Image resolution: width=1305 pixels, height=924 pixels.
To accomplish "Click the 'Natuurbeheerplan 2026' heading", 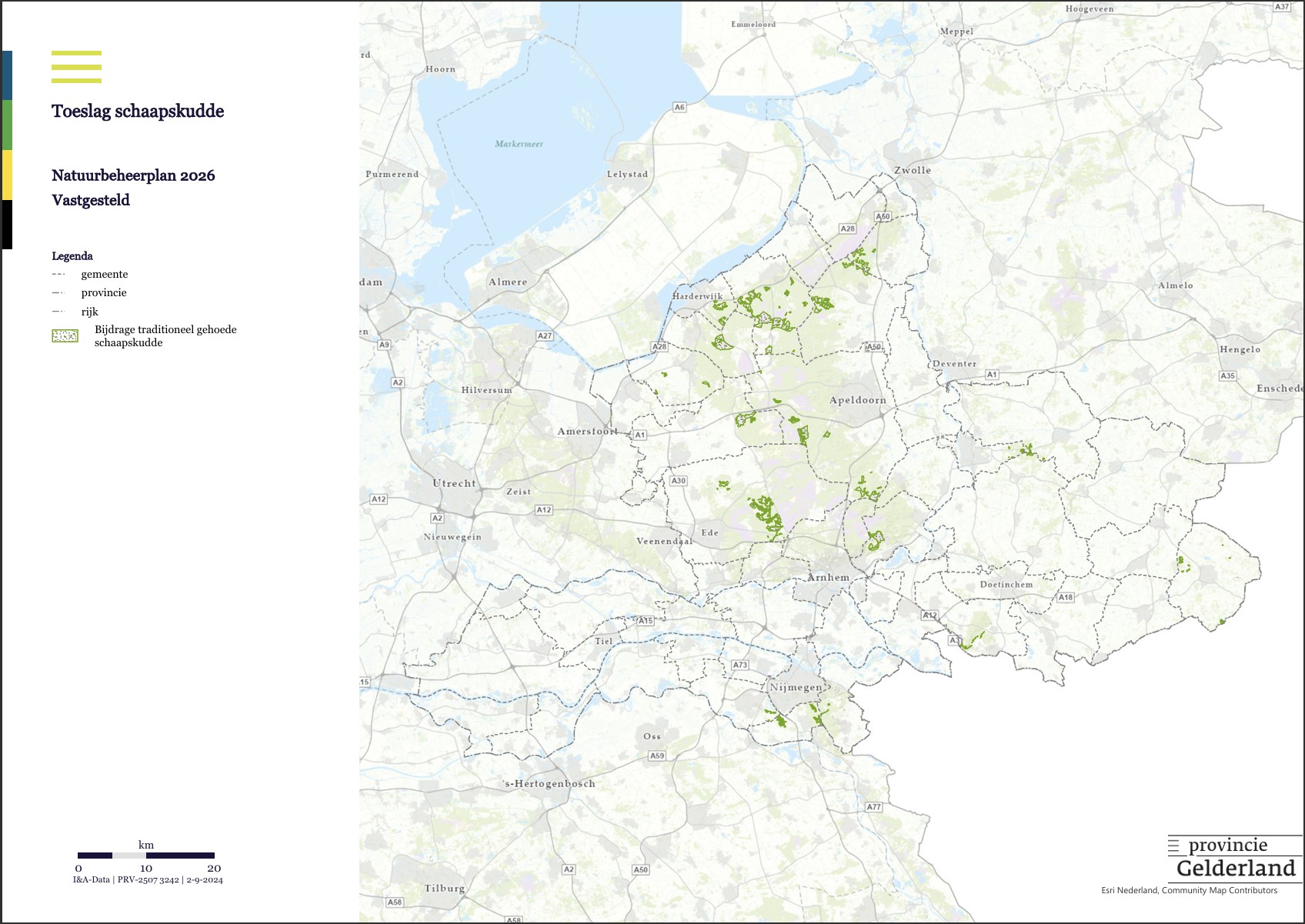I will coord(133,175).
